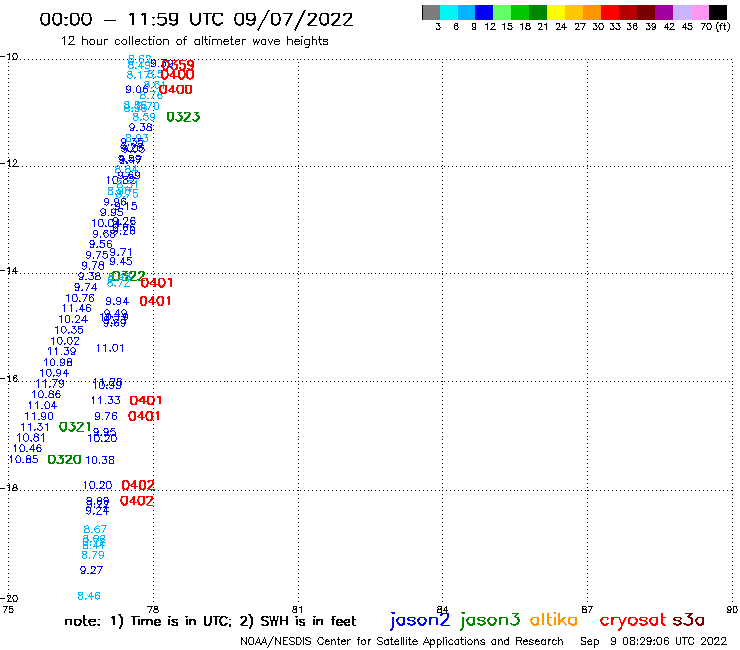The image size is (740, 650).
Task: Select the pure blue swatch in the legend
Action: point(484,12)
